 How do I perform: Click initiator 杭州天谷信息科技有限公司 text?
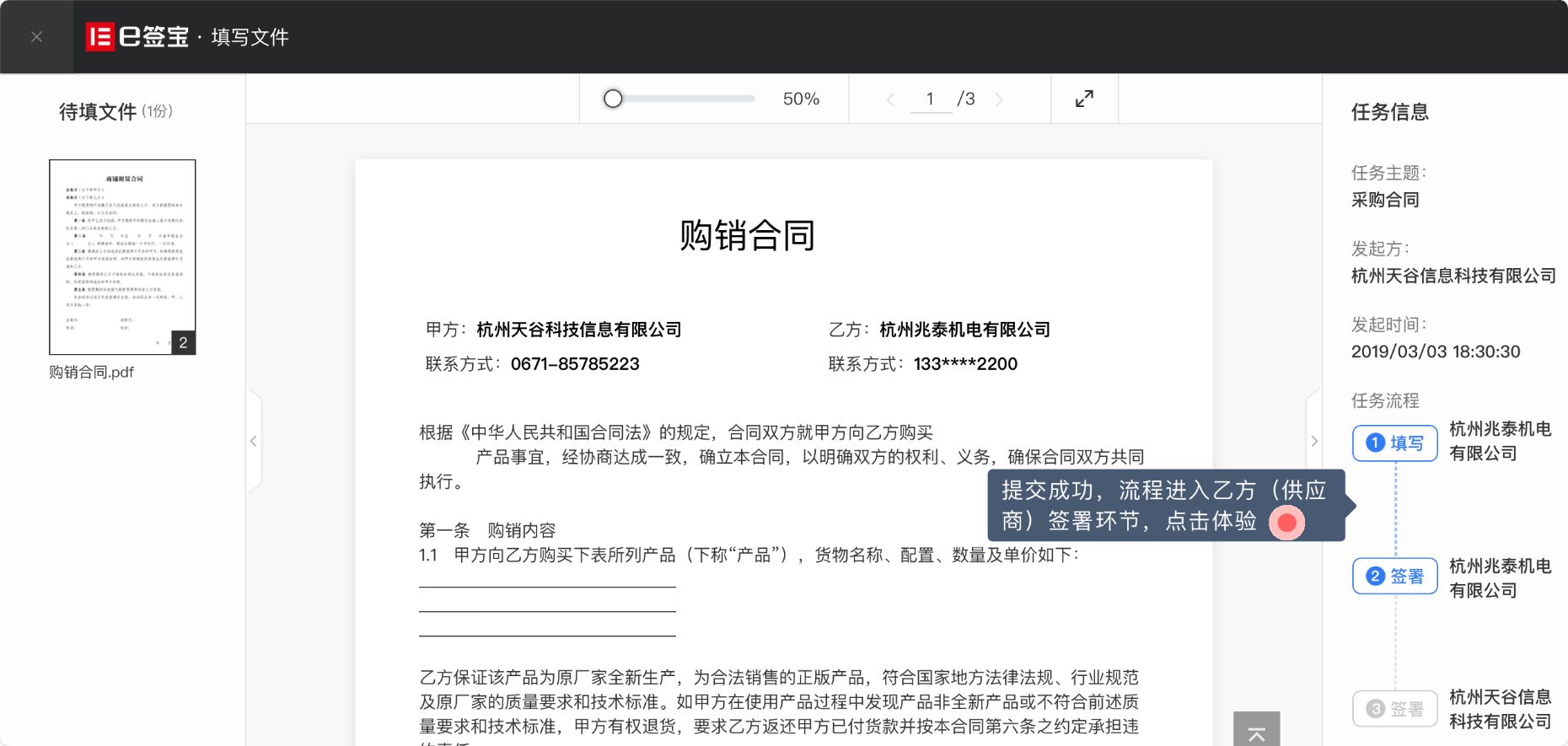coord(1453,276)
